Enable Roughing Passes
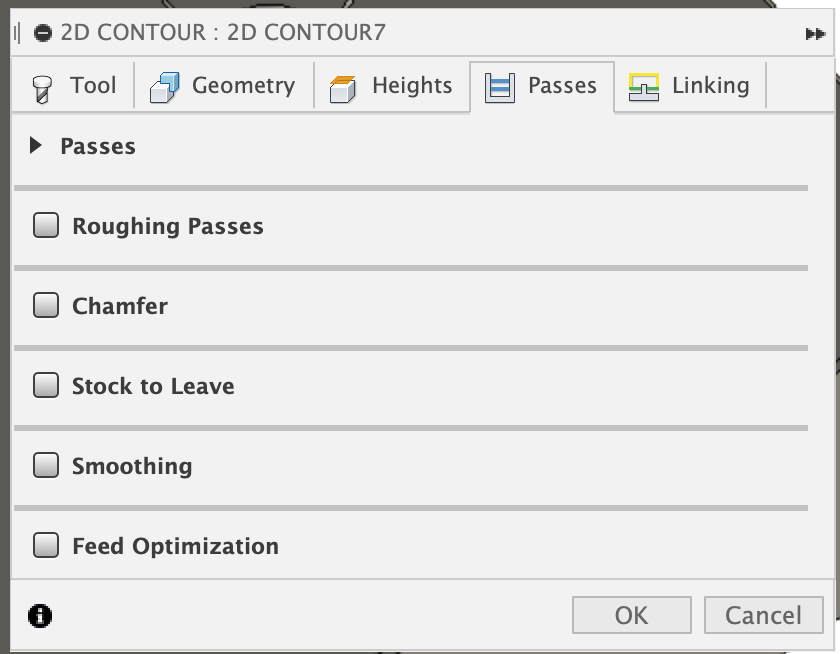 [x=45, y=226]
